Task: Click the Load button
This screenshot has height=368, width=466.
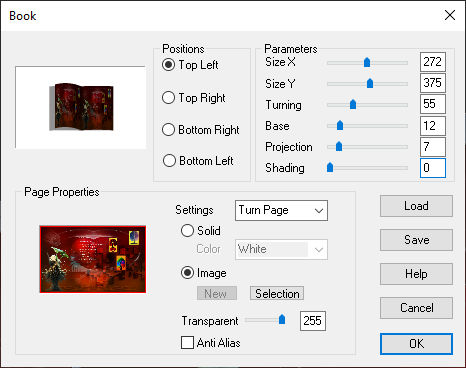Action: click(x=416, y=206)
